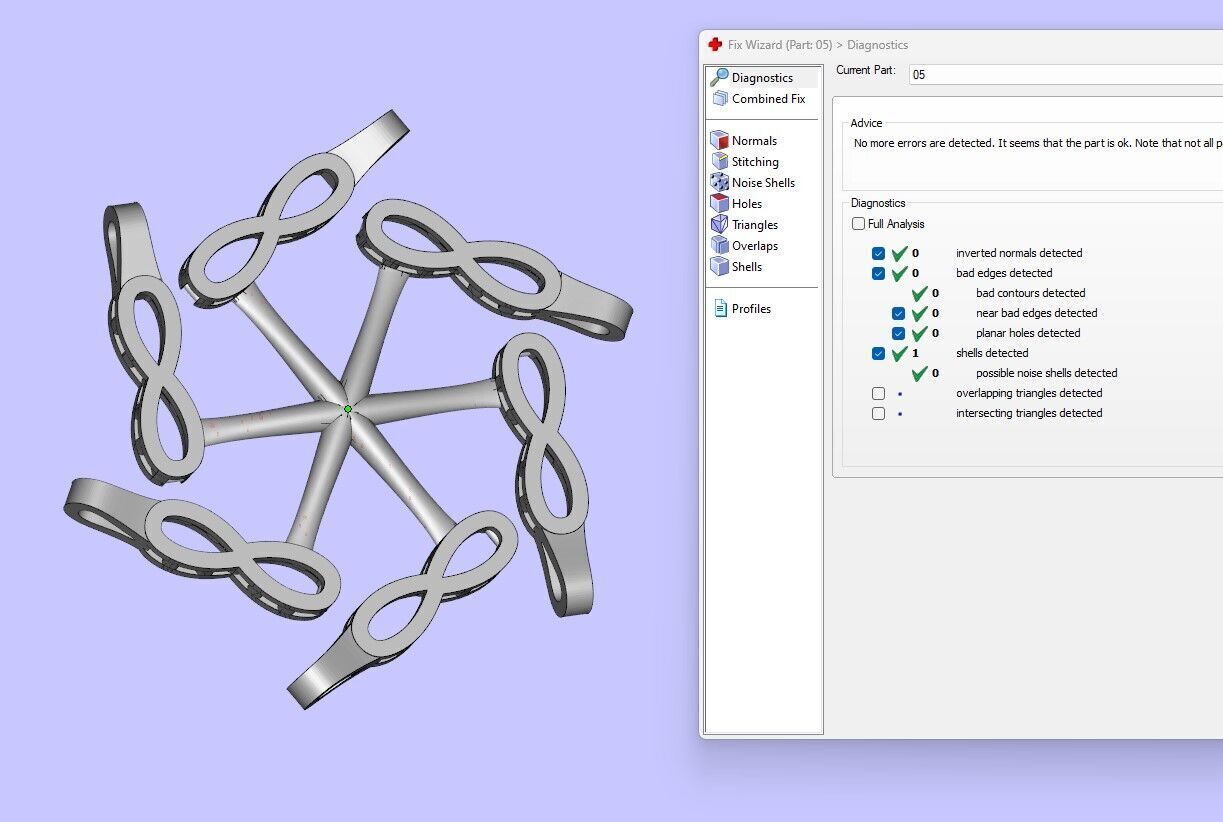Click green checkmark next to bad contours
Viewport: 1223px width, 822px height.
point(919,293)
